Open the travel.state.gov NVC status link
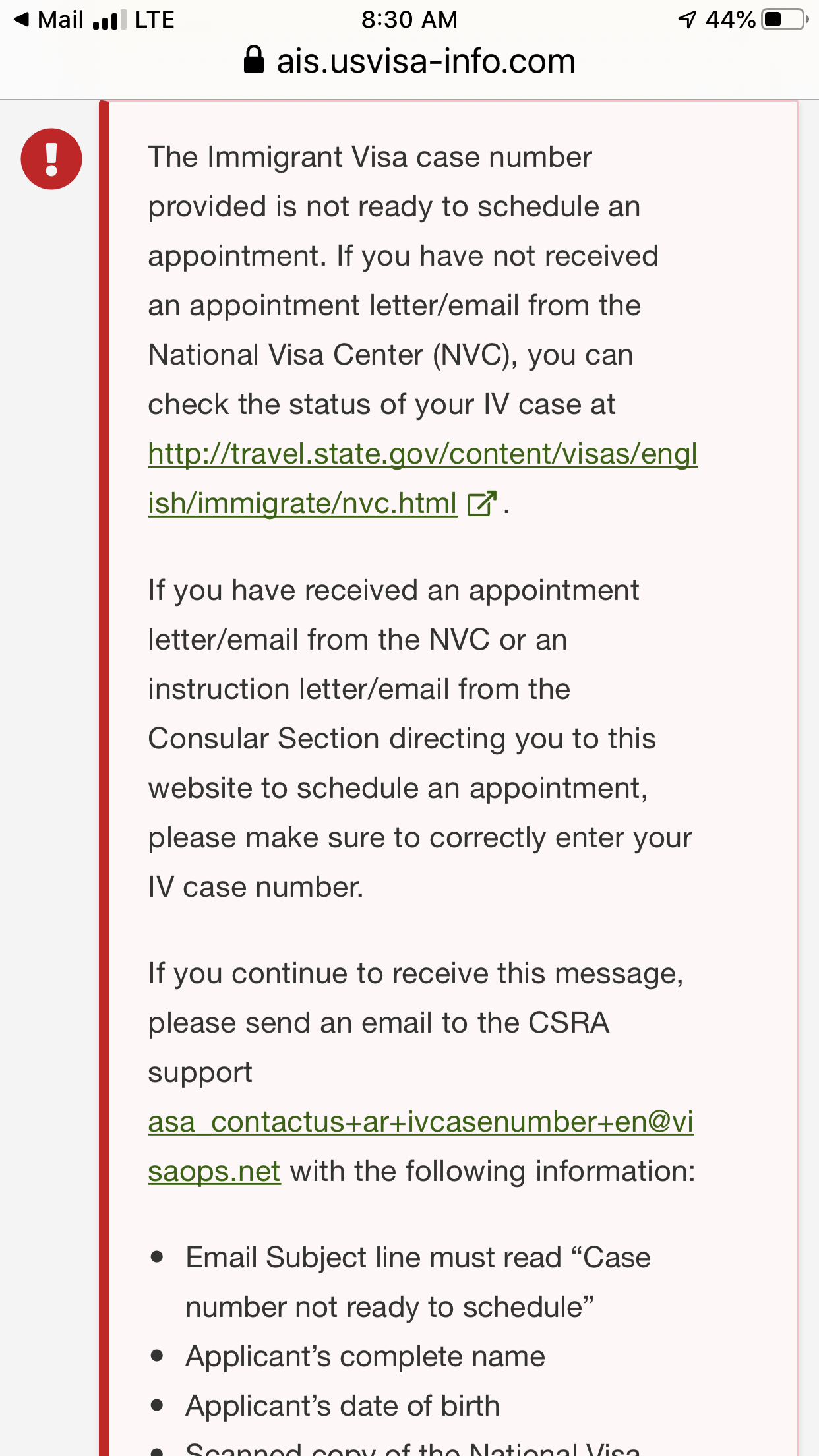The image size is (819, 1456). pos(423,478)
